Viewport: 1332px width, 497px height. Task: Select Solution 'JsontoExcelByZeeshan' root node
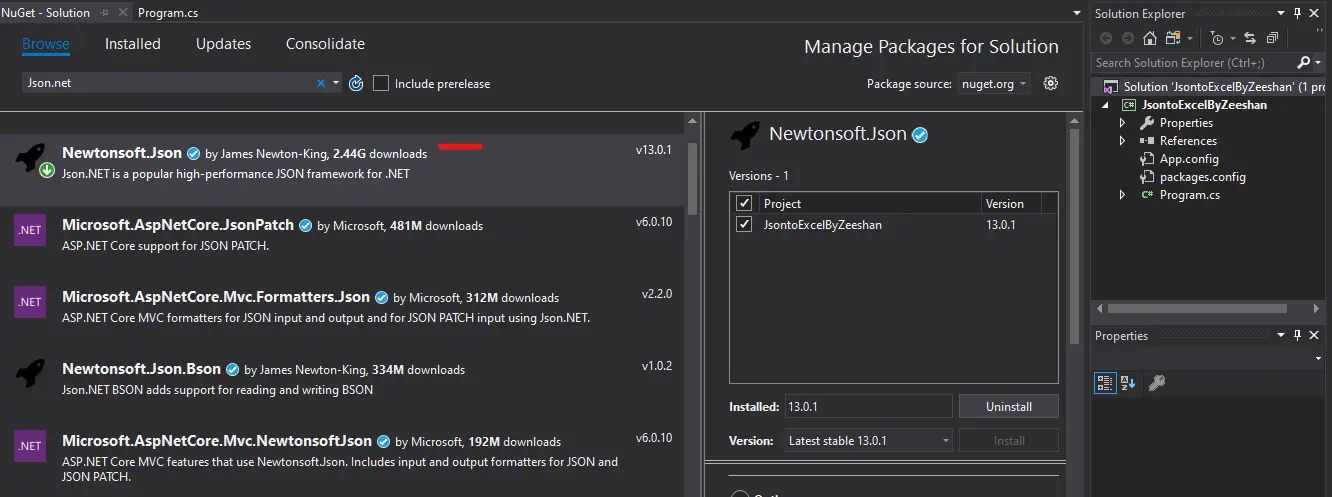click(1210, 87)
